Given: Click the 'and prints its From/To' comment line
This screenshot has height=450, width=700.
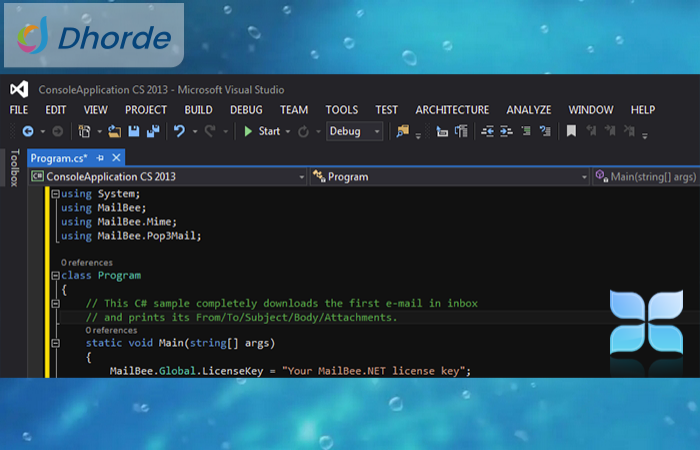Looking at the screenshot, I should point(241,317).
